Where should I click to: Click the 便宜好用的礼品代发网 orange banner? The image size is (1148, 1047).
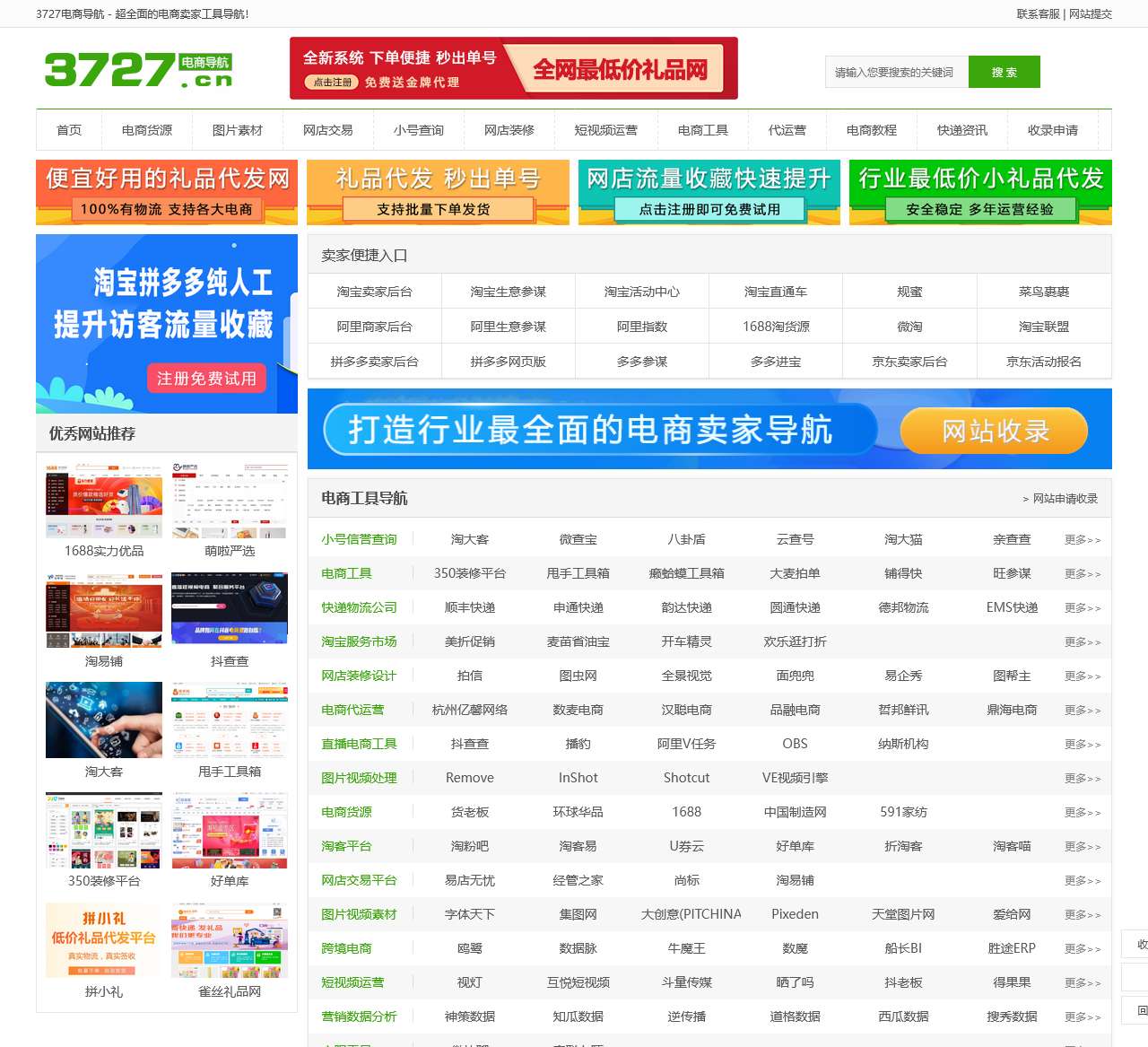pyautogui.click(x=167, y=192)
